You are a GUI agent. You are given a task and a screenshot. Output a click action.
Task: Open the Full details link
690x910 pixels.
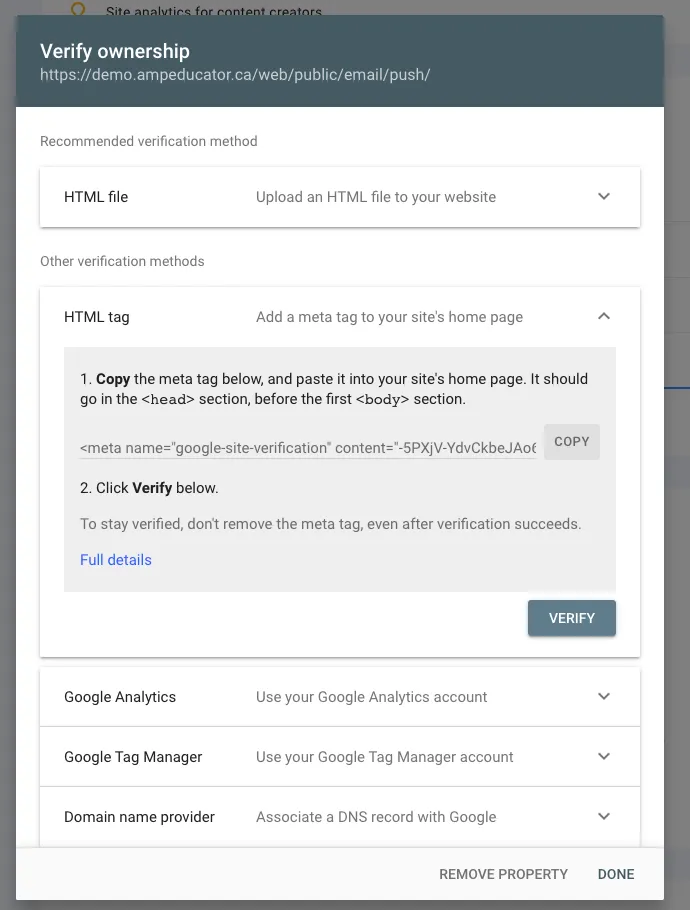[115, 560]
